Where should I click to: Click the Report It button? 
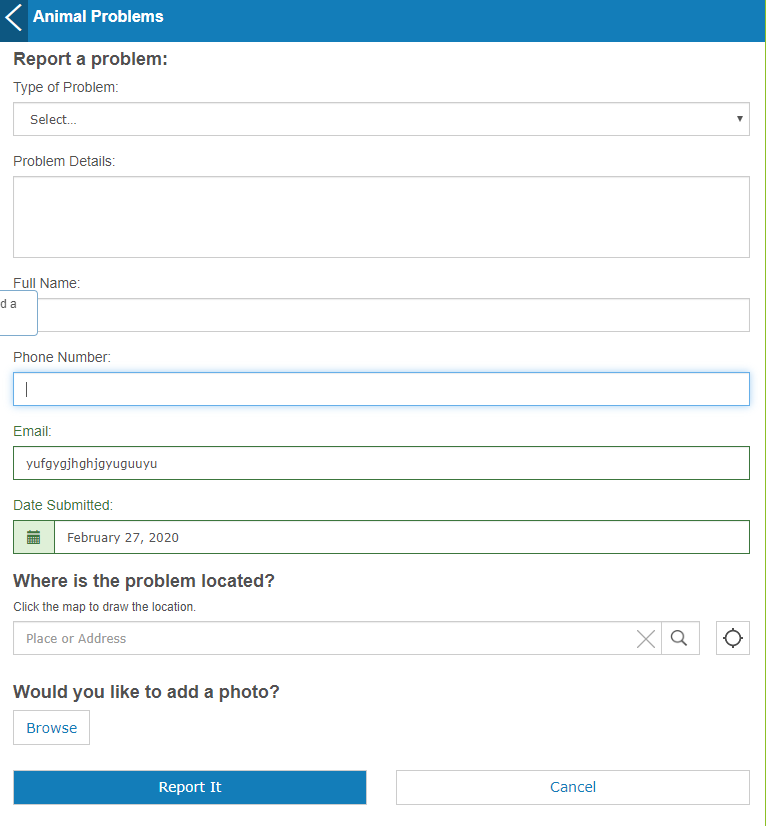(189, 787)
